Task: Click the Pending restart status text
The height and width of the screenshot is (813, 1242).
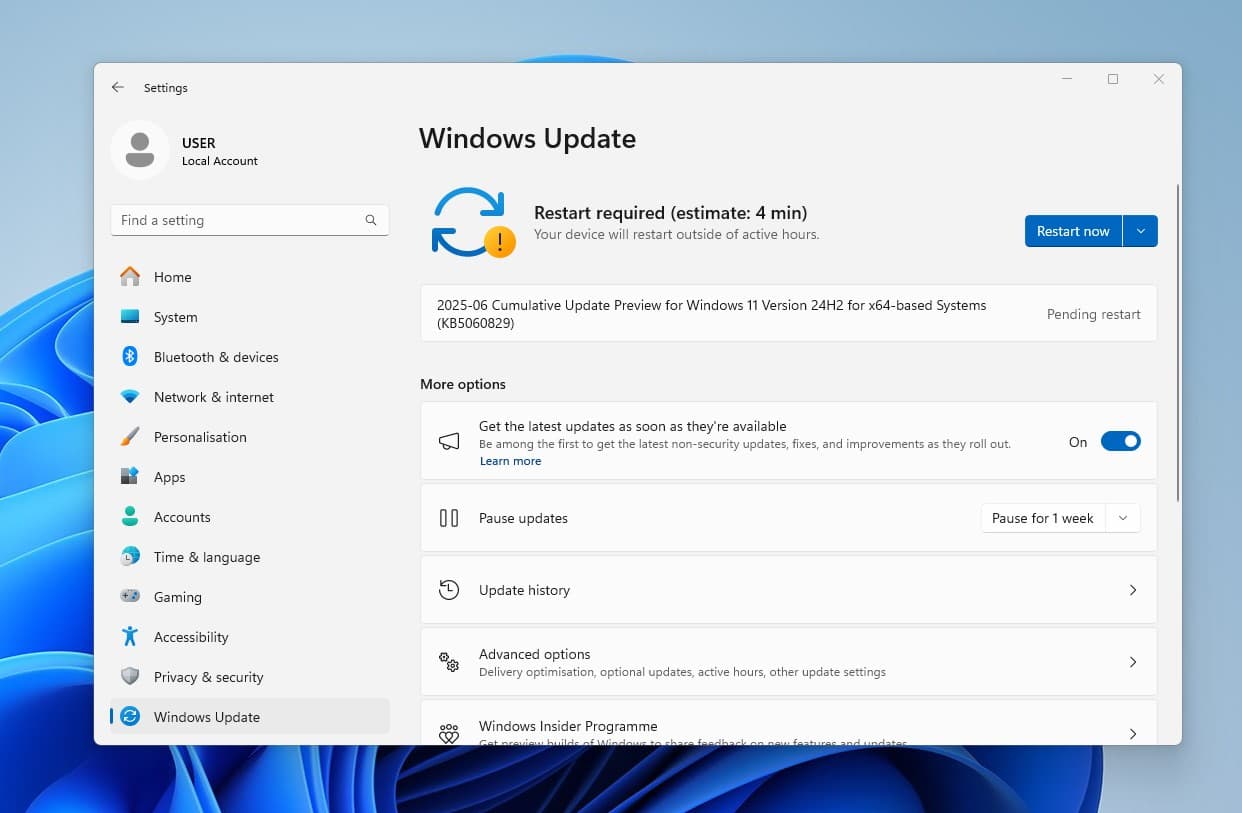Action: 1093,314
